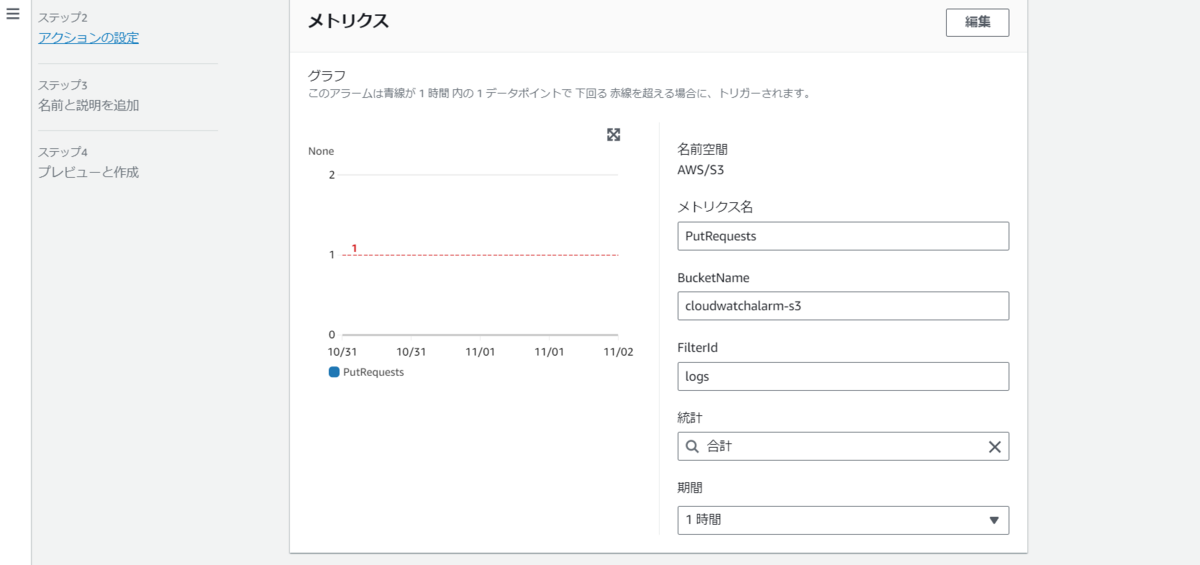Click the FilterId field containing logs

[x=843, y=376]
